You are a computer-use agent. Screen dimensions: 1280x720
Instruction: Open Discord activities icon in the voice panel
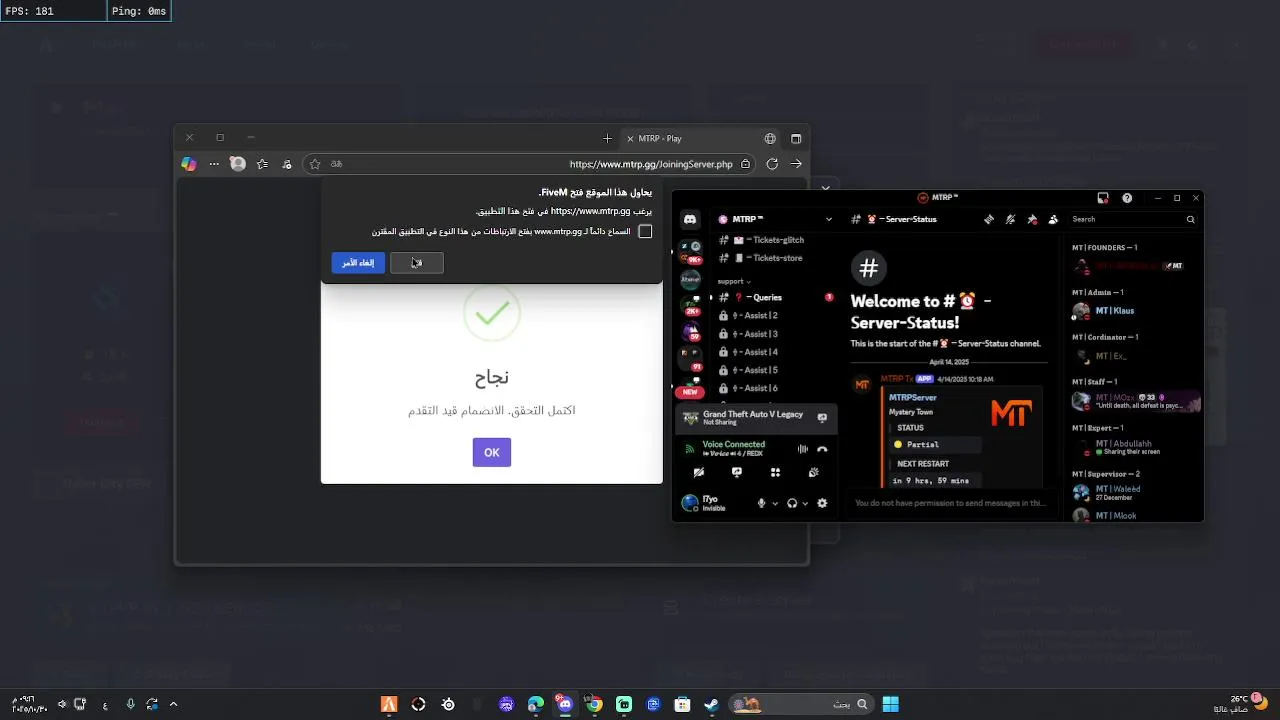775,473
